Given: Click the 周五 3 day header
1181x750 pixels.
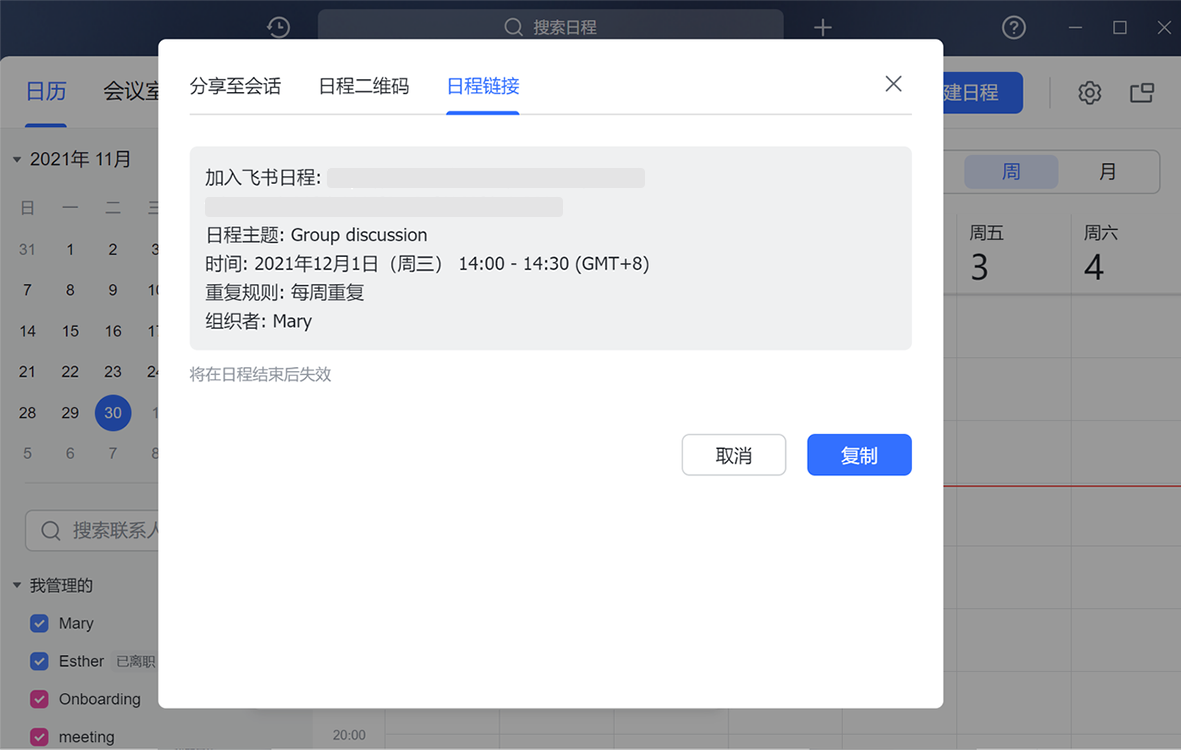Looking at the screenshot, I should [x=987, y=254].
